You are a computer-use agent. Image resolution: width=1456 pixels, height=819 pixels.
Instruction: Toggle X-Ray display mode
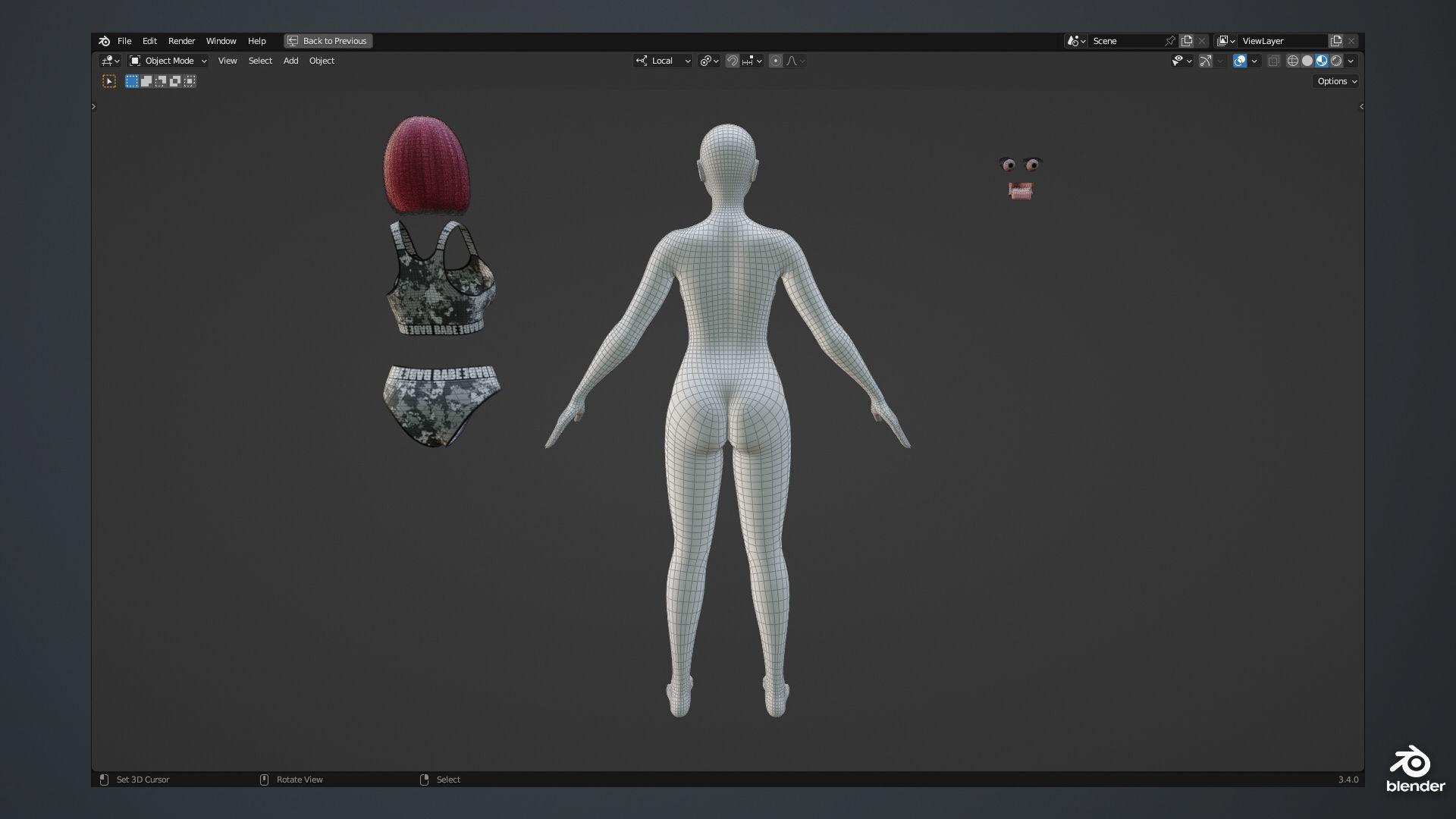[x=1274, y=61]
